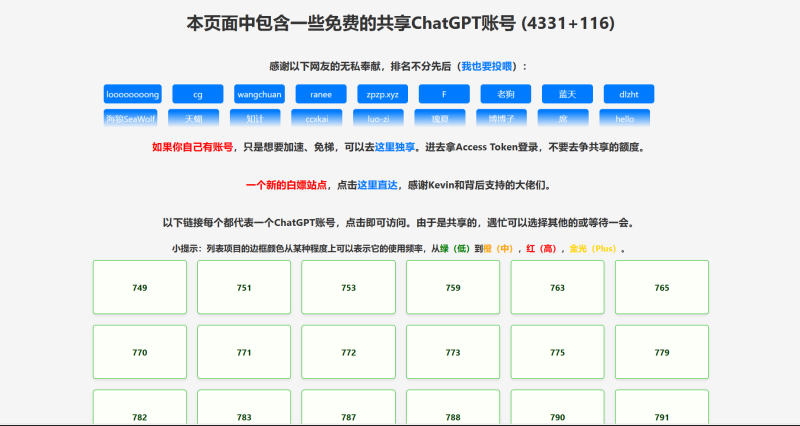This screenshot has height=426, width=800.
Task: Click the ranee contributor button
Action: (x=321, y=94)
